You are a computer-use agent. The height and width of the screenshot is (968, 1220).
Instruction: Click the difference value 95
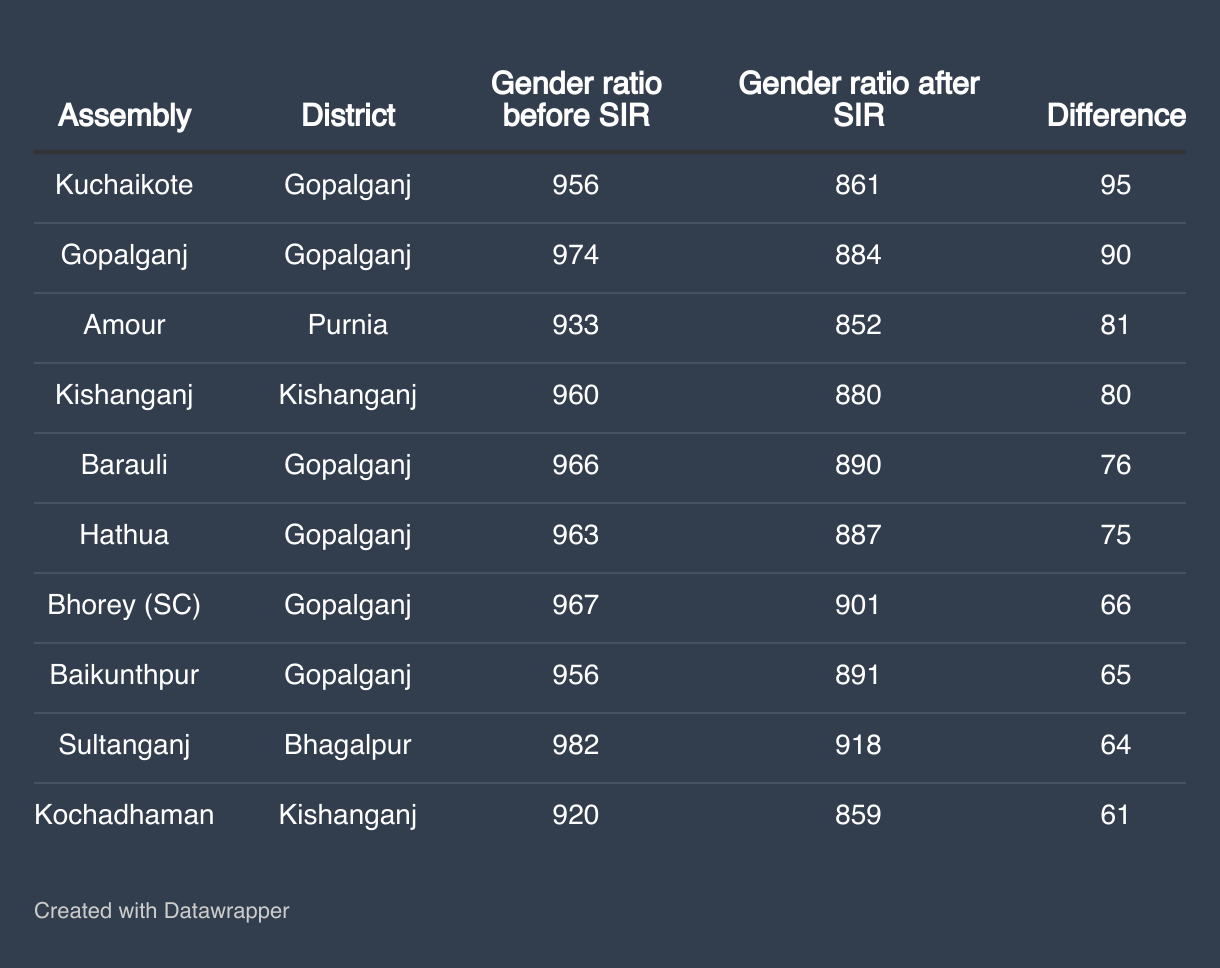(x=1115, y=185)
